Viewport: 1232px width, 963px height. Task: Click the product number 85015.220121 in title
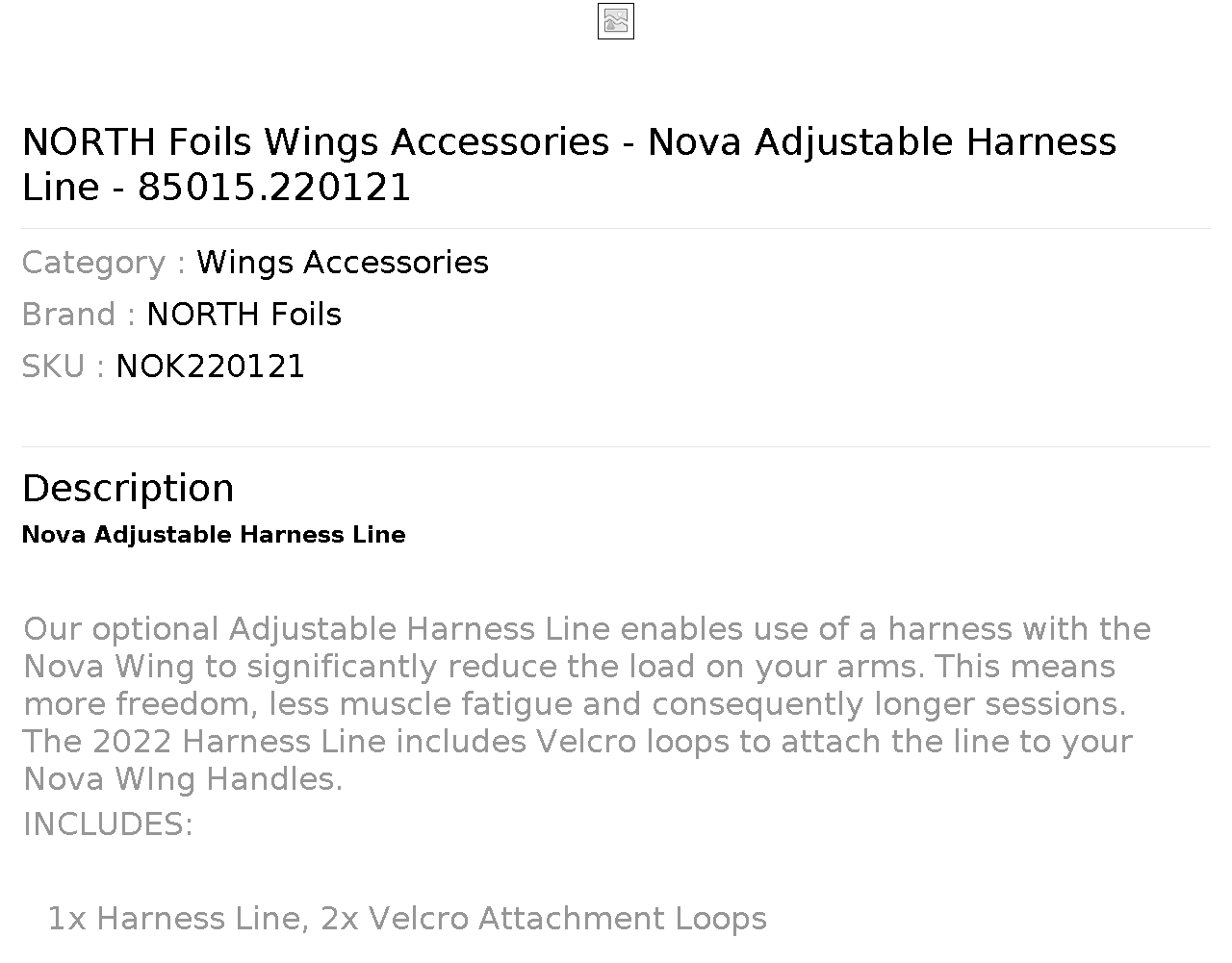274,188
